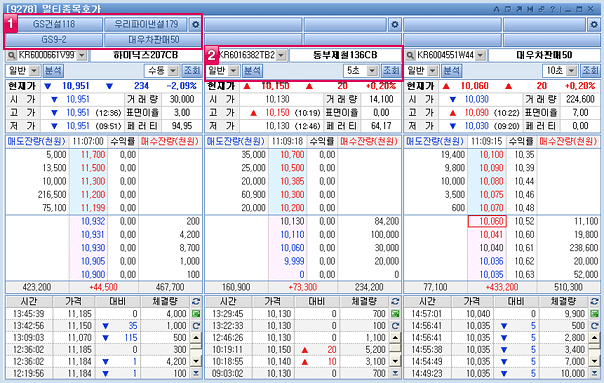The image size is (604, 383).
Task: Select highlighted price 10,060 in third order book
Action: click(x=487, y=222)
